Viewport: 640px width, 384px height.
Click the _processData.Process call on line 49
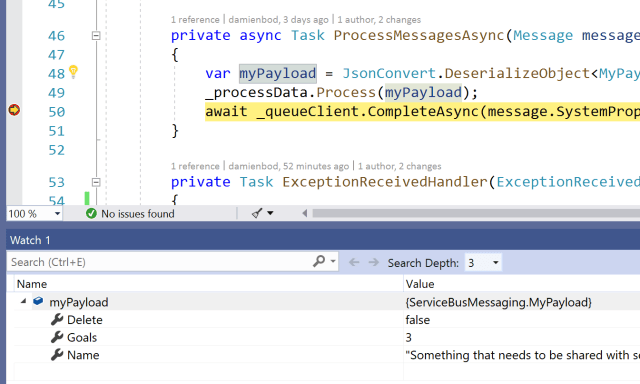(x=342, y=93)
